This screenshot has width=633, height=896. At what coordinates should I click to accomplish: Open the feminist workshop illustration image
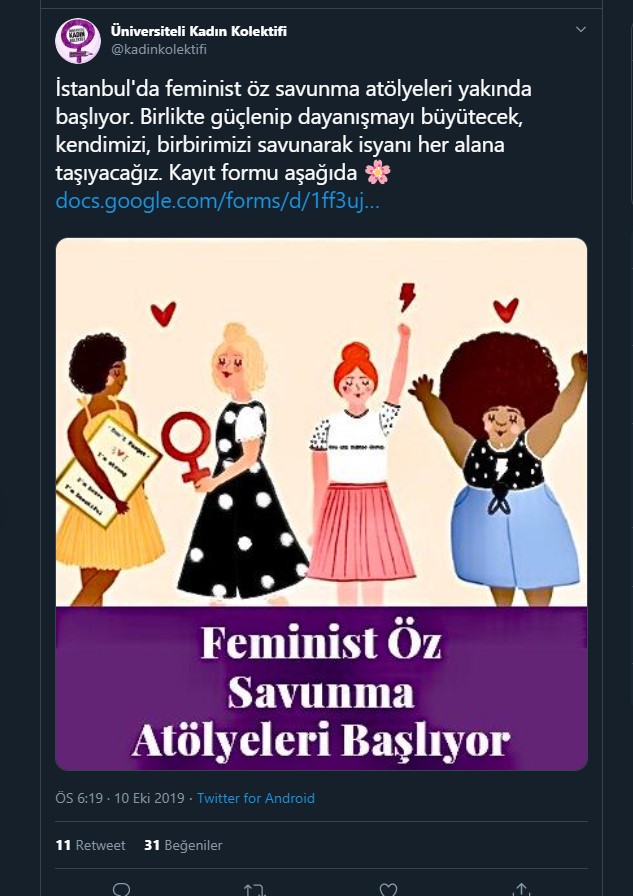click(x=321, y=422)
